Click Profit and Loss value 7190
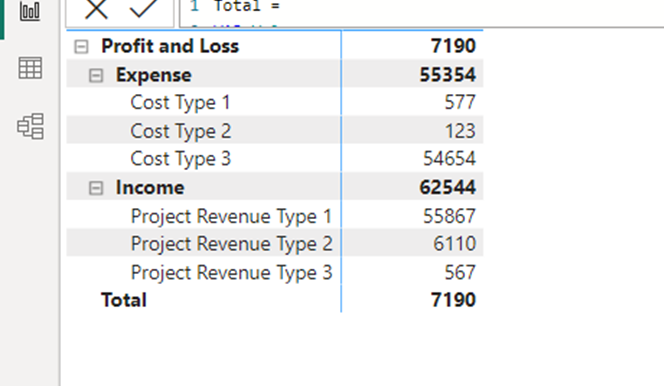 [x=454, y=46]
